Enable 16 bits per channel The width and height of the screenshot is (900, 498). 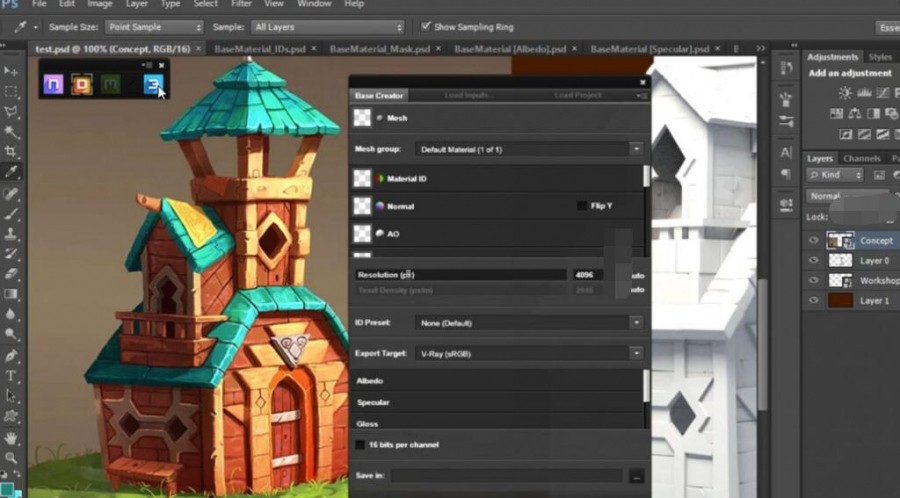360,445
